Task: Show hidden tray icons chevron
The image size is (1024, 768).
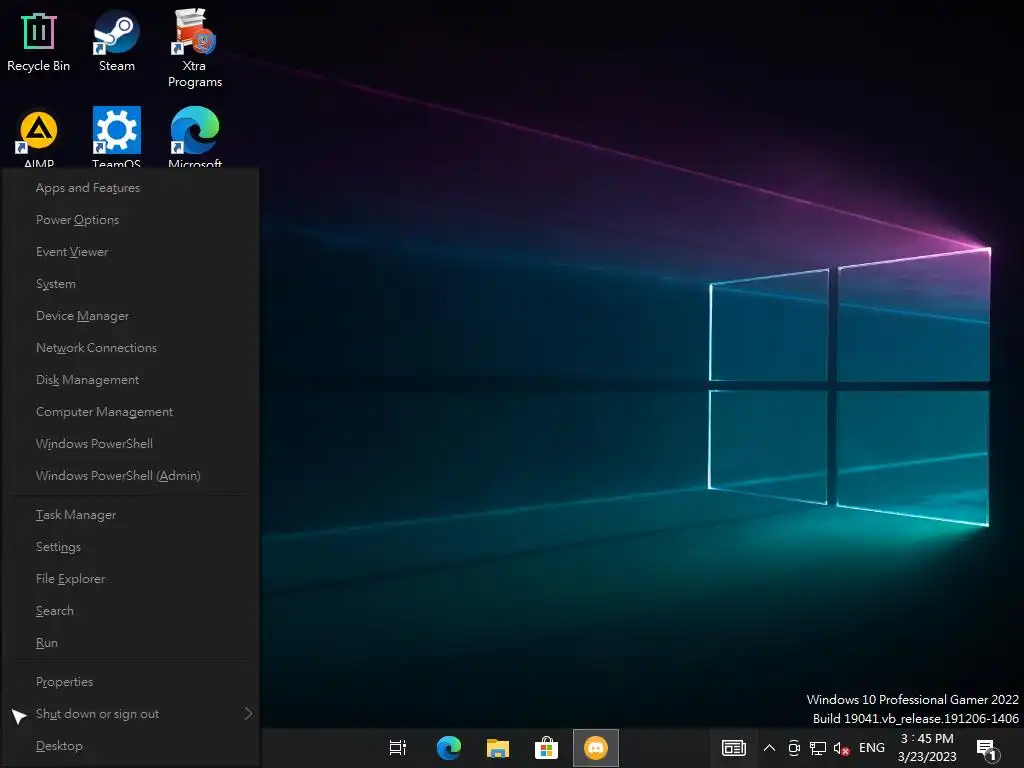Action: [769, 748]
